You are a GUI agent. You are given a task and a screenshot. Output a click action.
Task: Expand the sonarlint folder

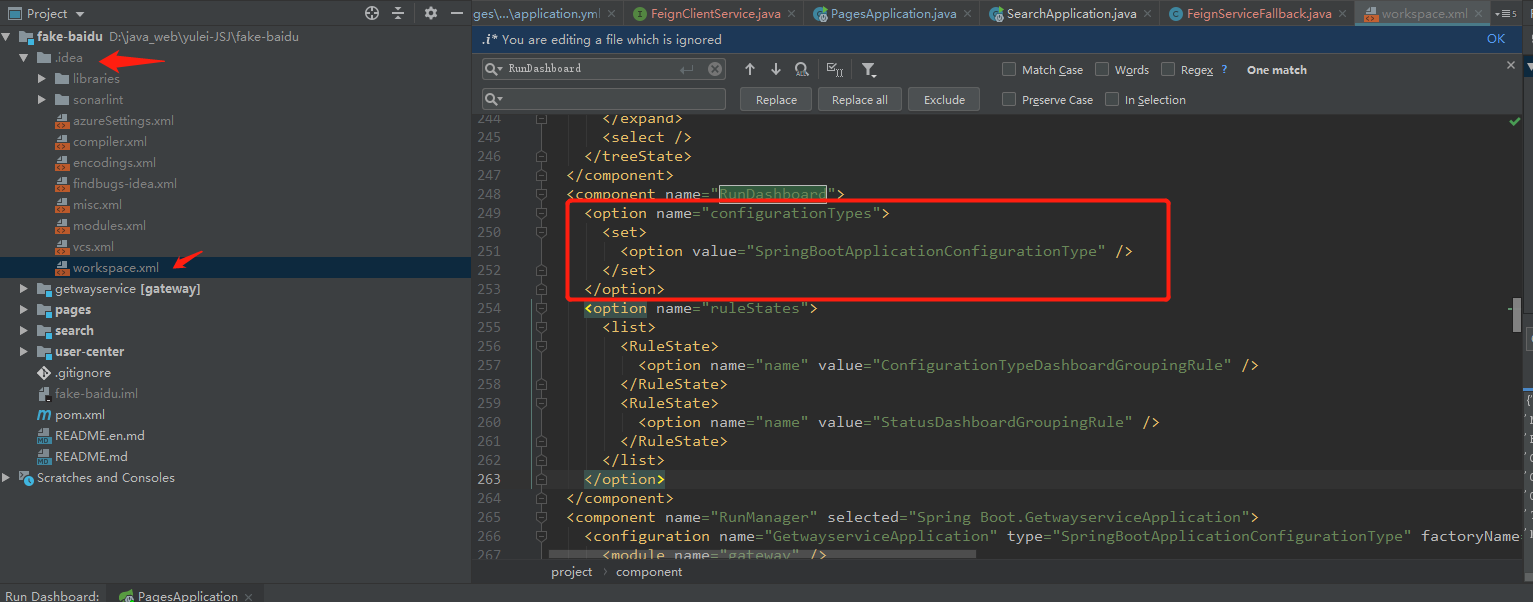pyautogui.click(x=42, y=99)
